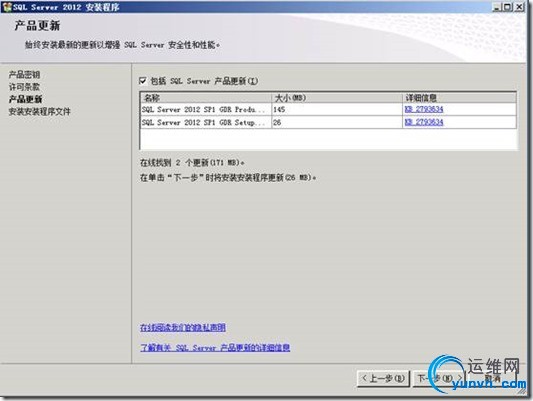Viewport: 533px width, 401px height.
Task: Select the 安装安装程序文件 step in the sidebar
Action: click(39, 111)
